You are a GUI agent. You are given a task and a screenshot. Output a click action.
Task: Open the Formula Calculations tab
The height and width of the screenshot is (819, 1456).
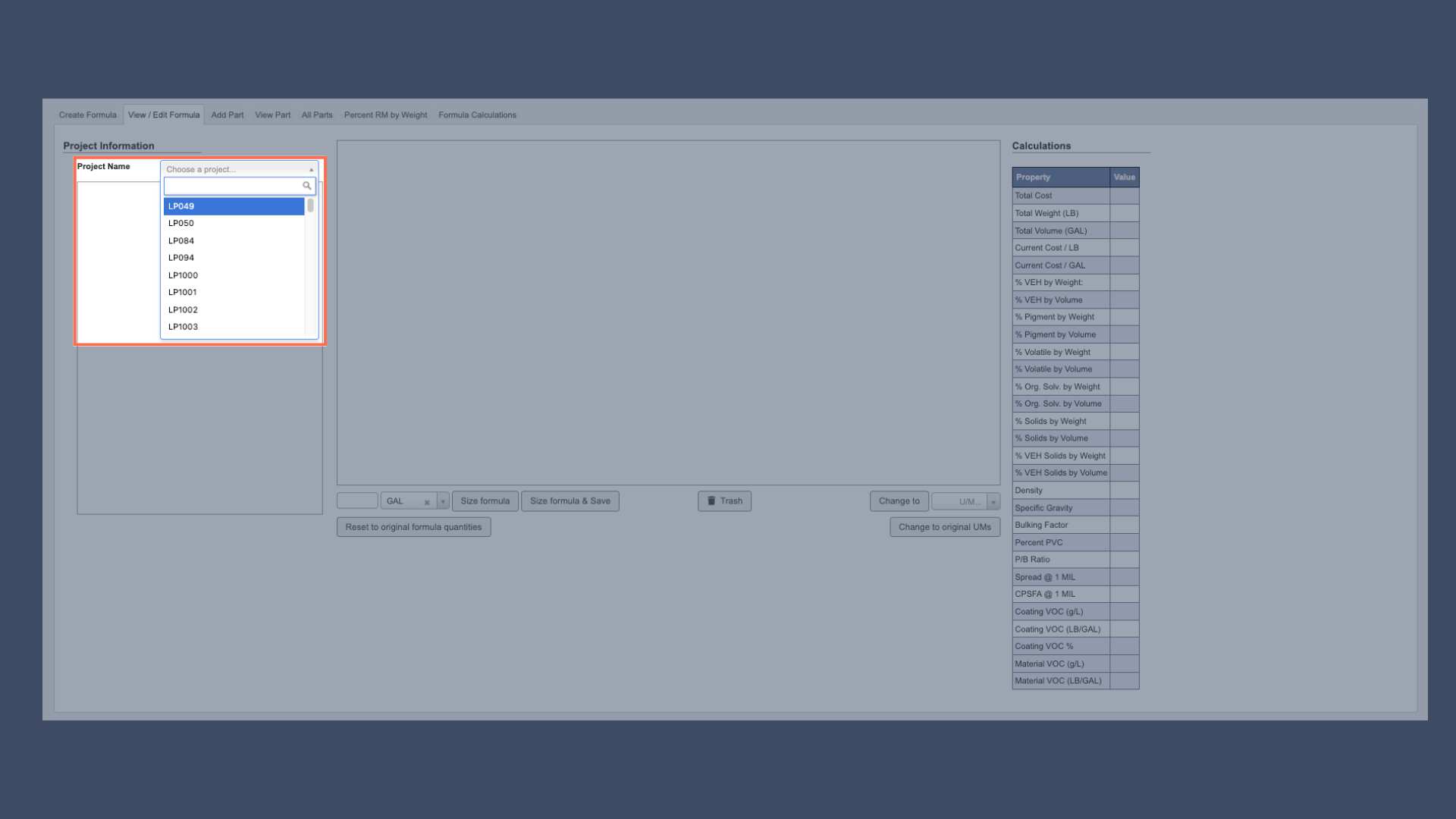click(477, 115)
